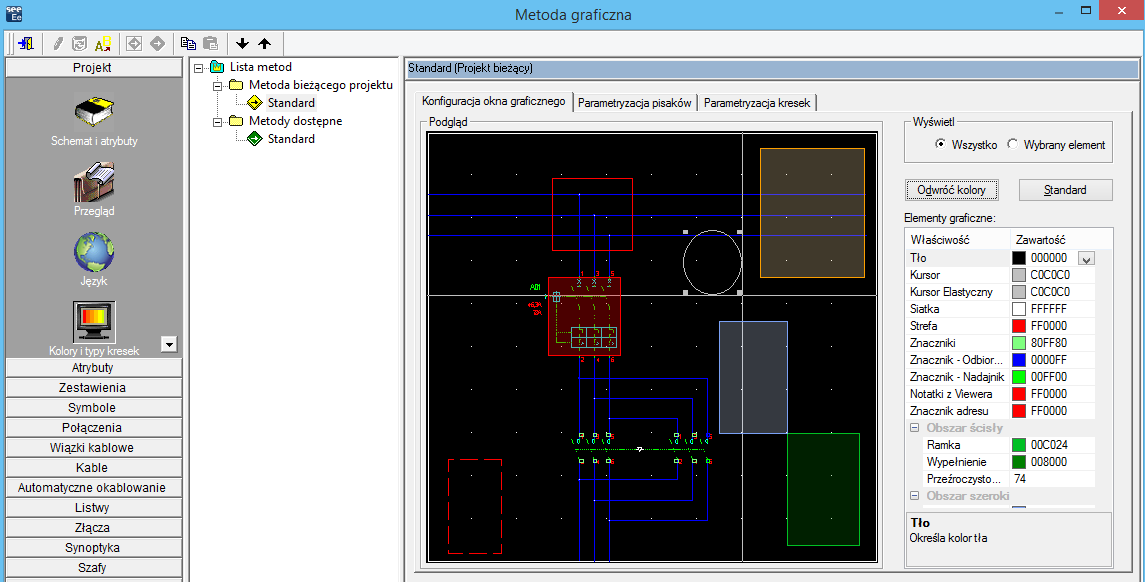The image size is (1145, 582).
Task: Click the greyed pencil edit icon
Action: tap(58, 44)
